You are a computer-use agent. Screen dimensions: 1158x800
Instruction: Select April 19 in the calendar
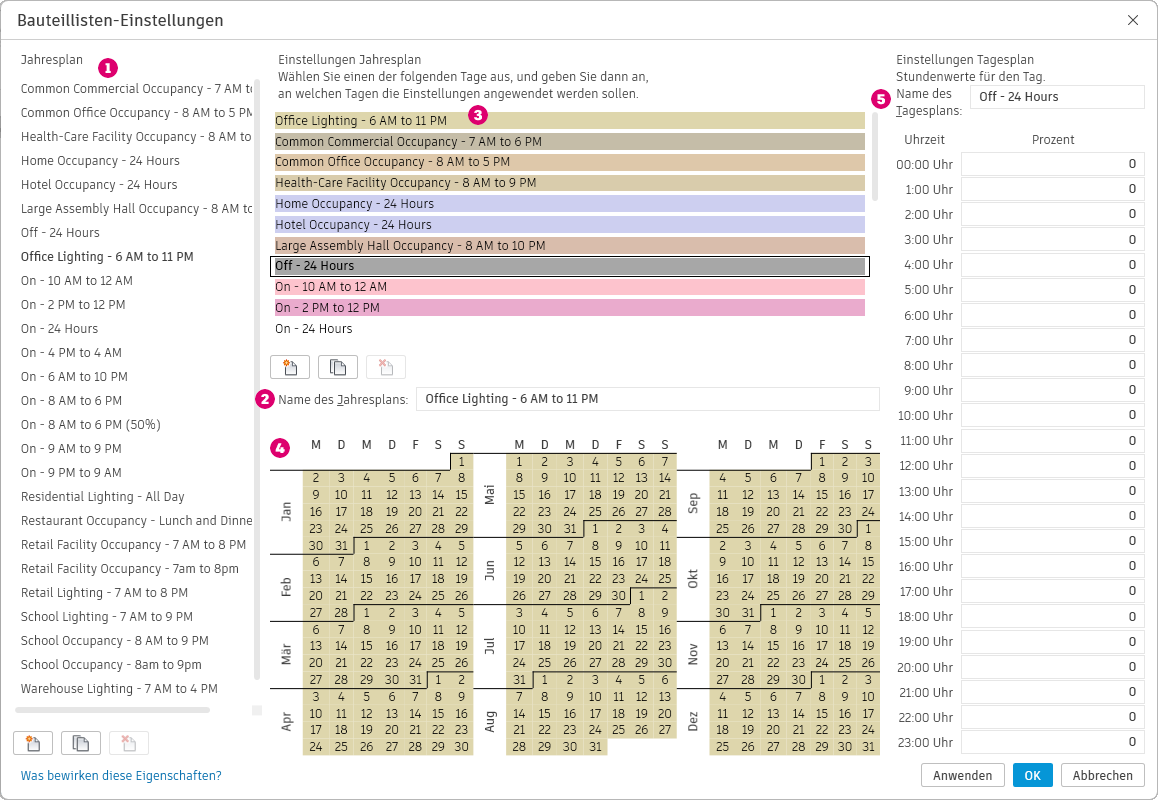[366, 730]
